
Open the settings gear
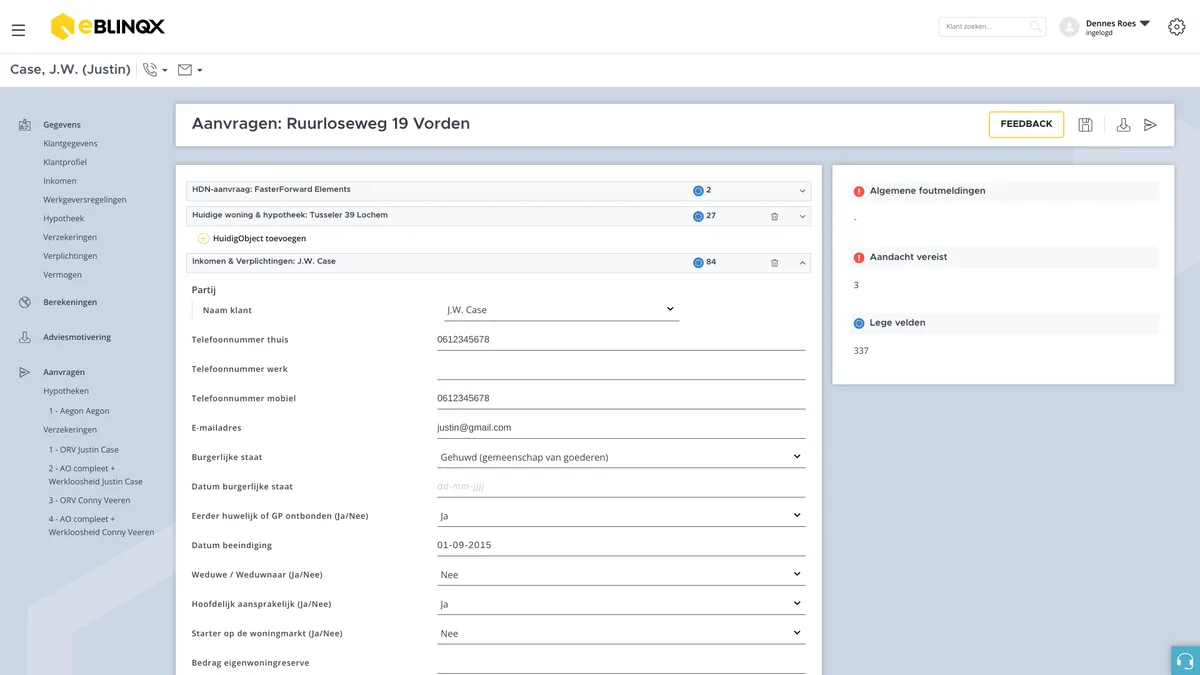(x=1177, y=27)
